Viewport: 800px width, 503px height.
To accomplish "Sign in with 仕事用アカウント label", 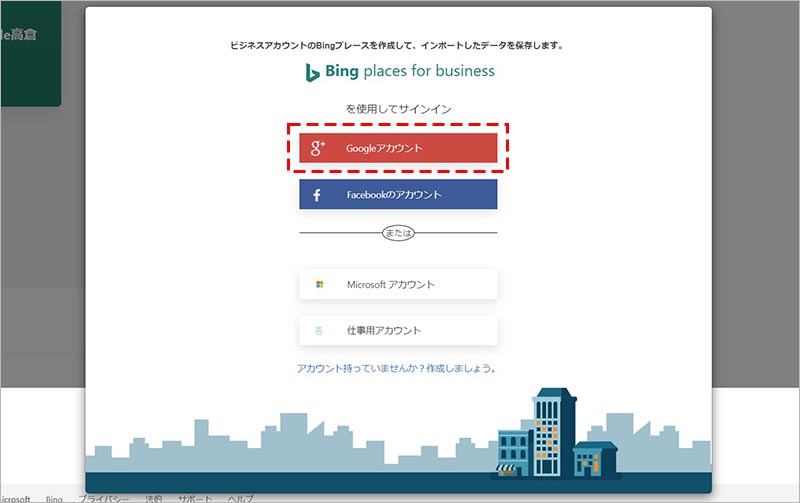I will coord(383,330).
